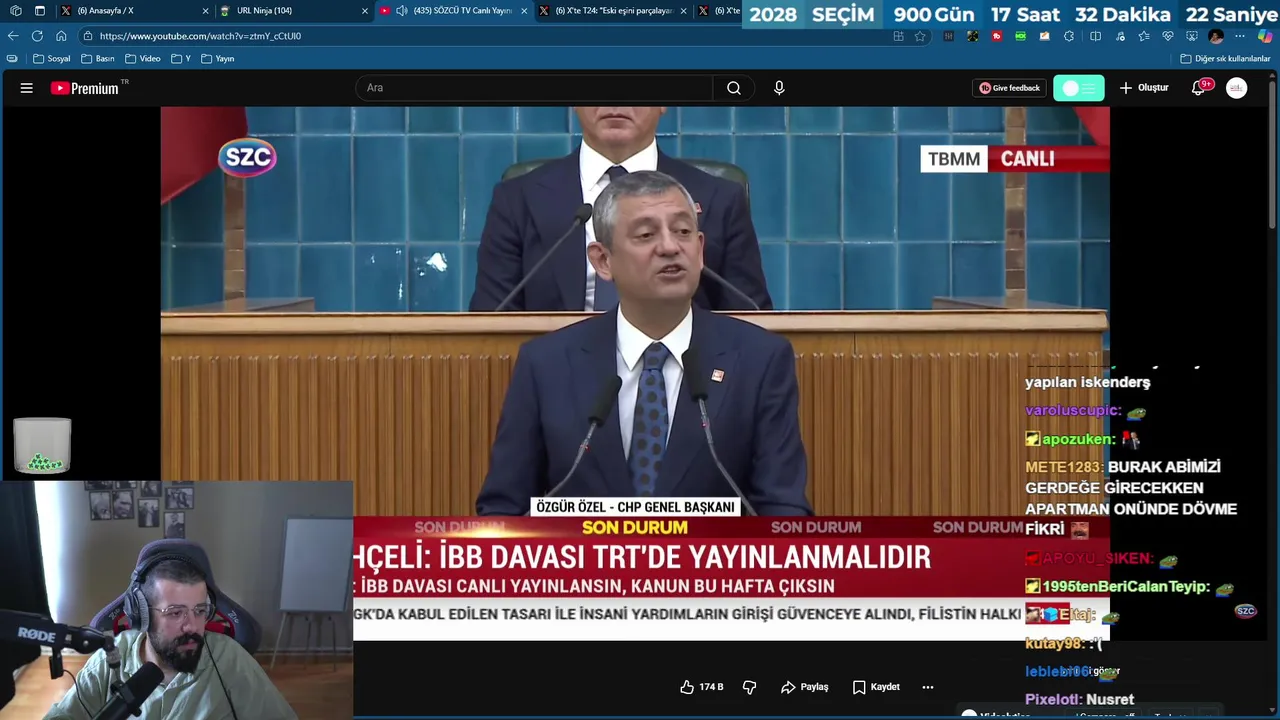Click the YouTube Ara search field
Image resolution: width=1280 pixels, height=720 pixels.
click(534, 88)
